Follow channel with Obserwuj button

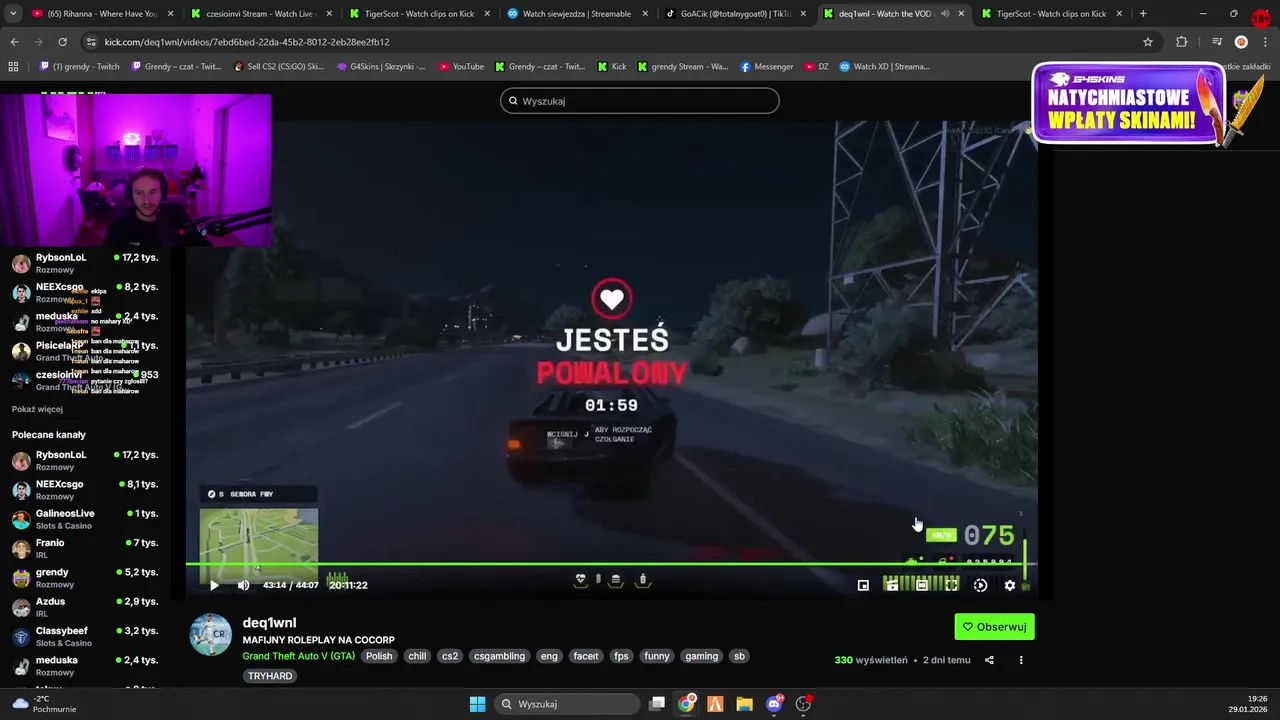click(994, 627)
